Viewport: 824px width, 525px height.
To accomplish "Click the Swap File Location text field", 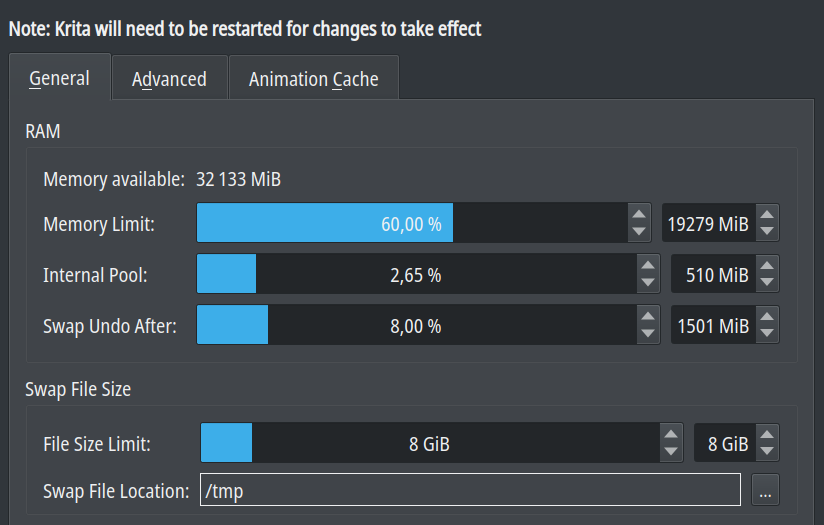I will [470, 490].
